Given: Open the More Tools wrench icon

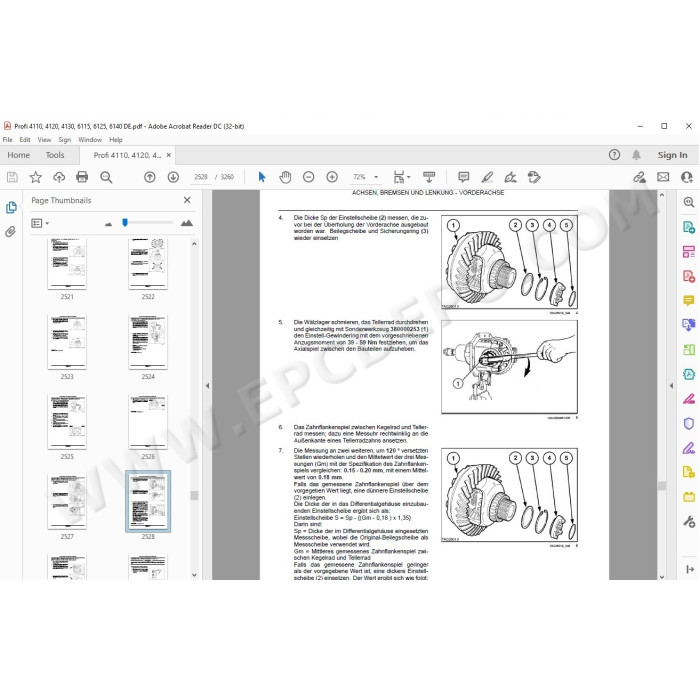Looking at the screenshot, I should click(689, 521).
